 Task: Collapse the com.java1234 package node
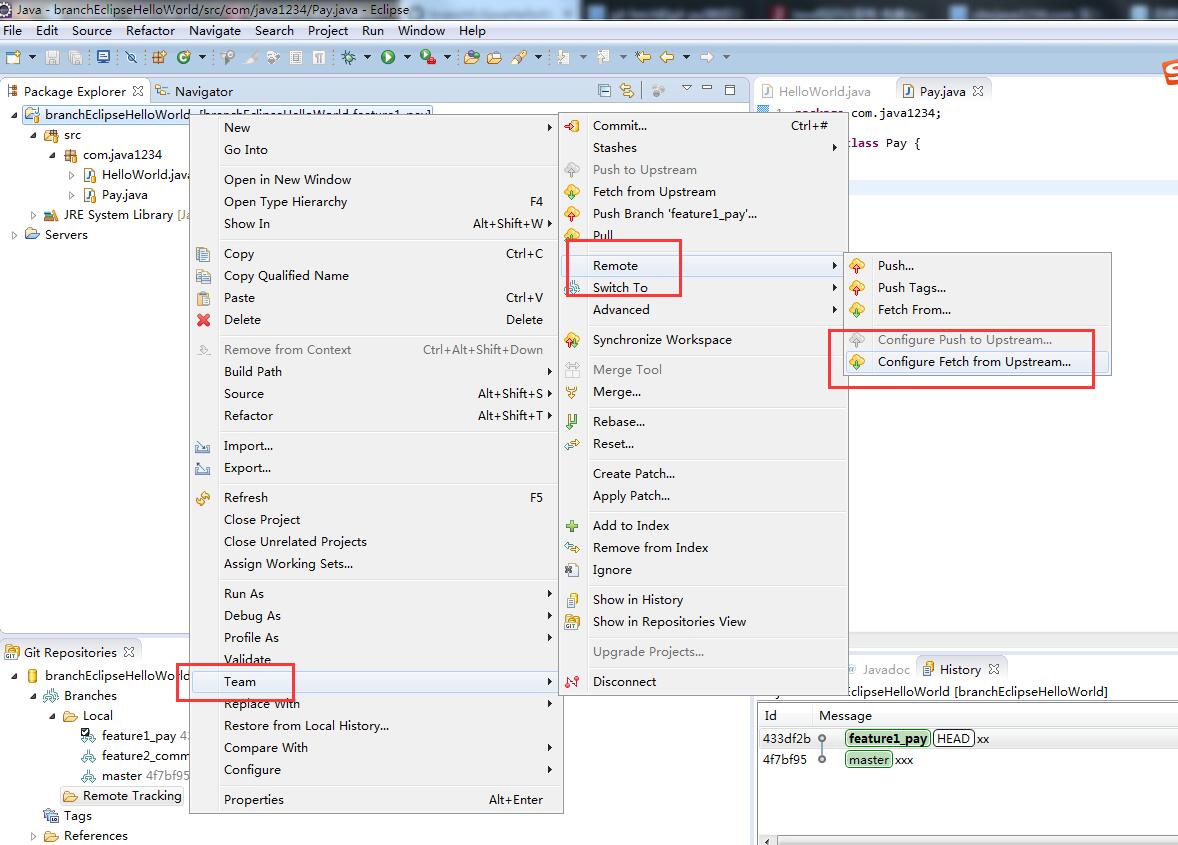click(x=52, y=155)
